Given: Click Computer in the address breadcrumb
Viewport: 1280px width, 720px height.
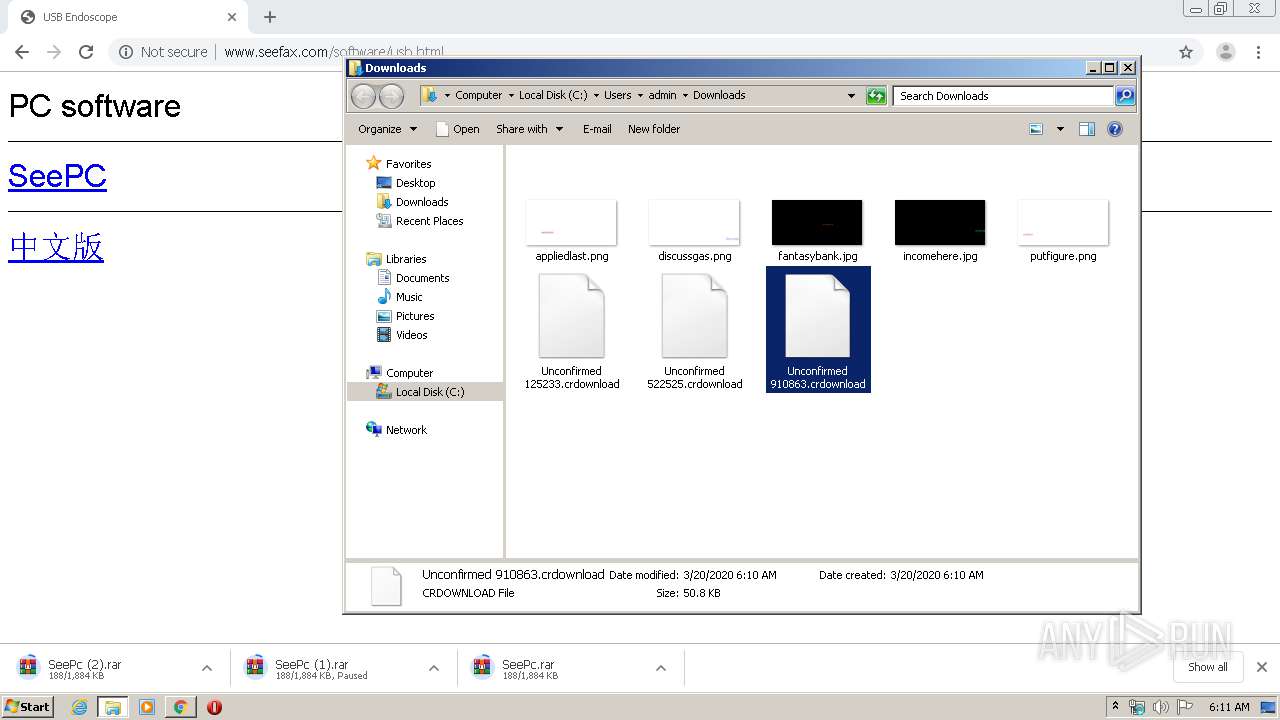Looking at the screenshot, I should click(x=478, y=96).
